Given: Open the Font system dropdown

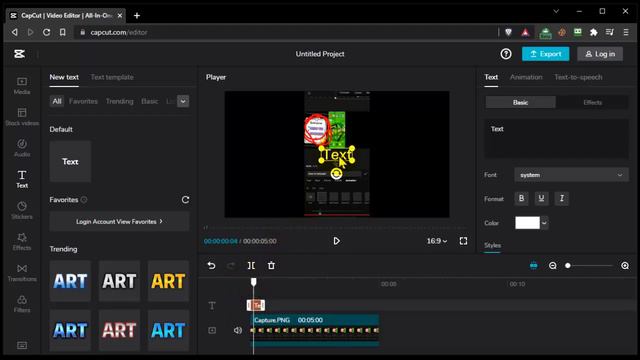Looking at the screenshot, I should tap(571, 175).
